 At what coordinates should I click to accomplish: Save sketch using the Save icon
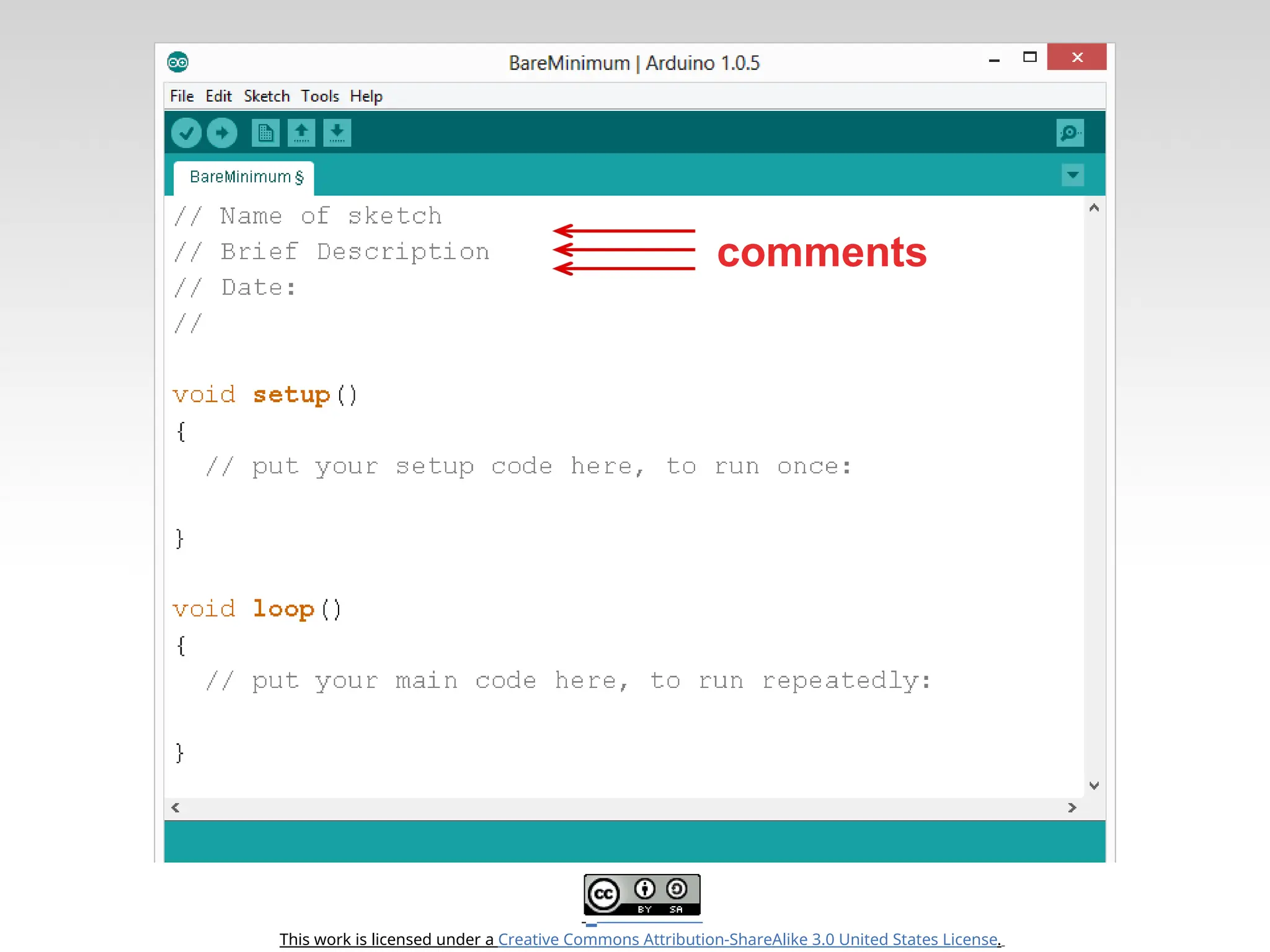(337, 133)
